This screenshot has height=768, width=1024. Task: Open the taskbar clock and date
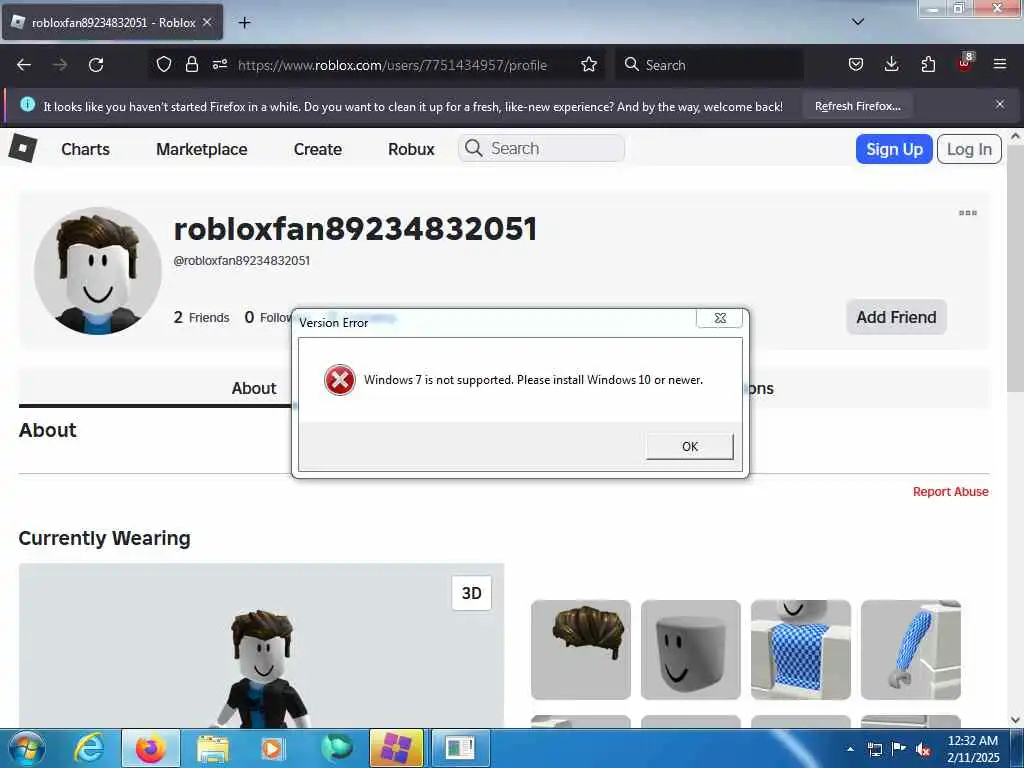coord(972,748)
